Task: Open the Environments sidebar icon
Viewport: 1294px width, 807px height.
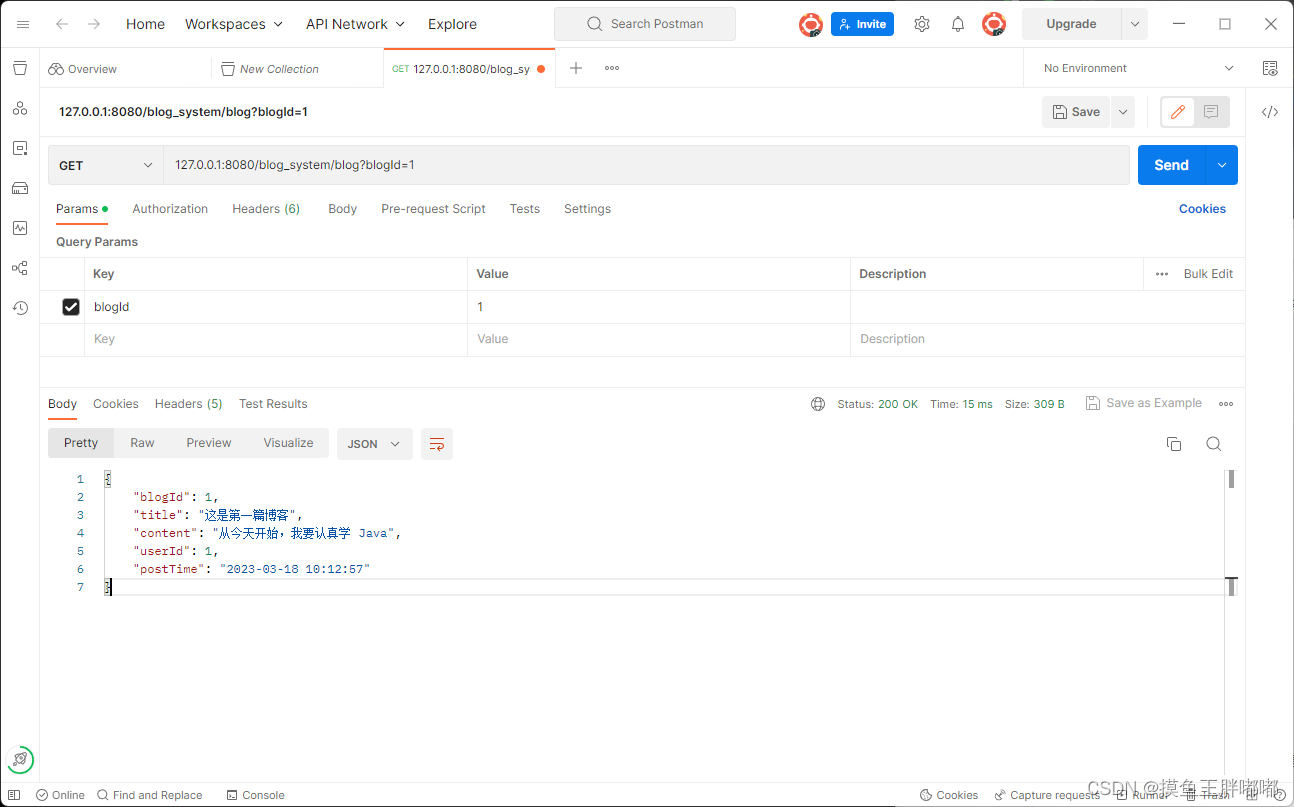Action: click(20, 148)
